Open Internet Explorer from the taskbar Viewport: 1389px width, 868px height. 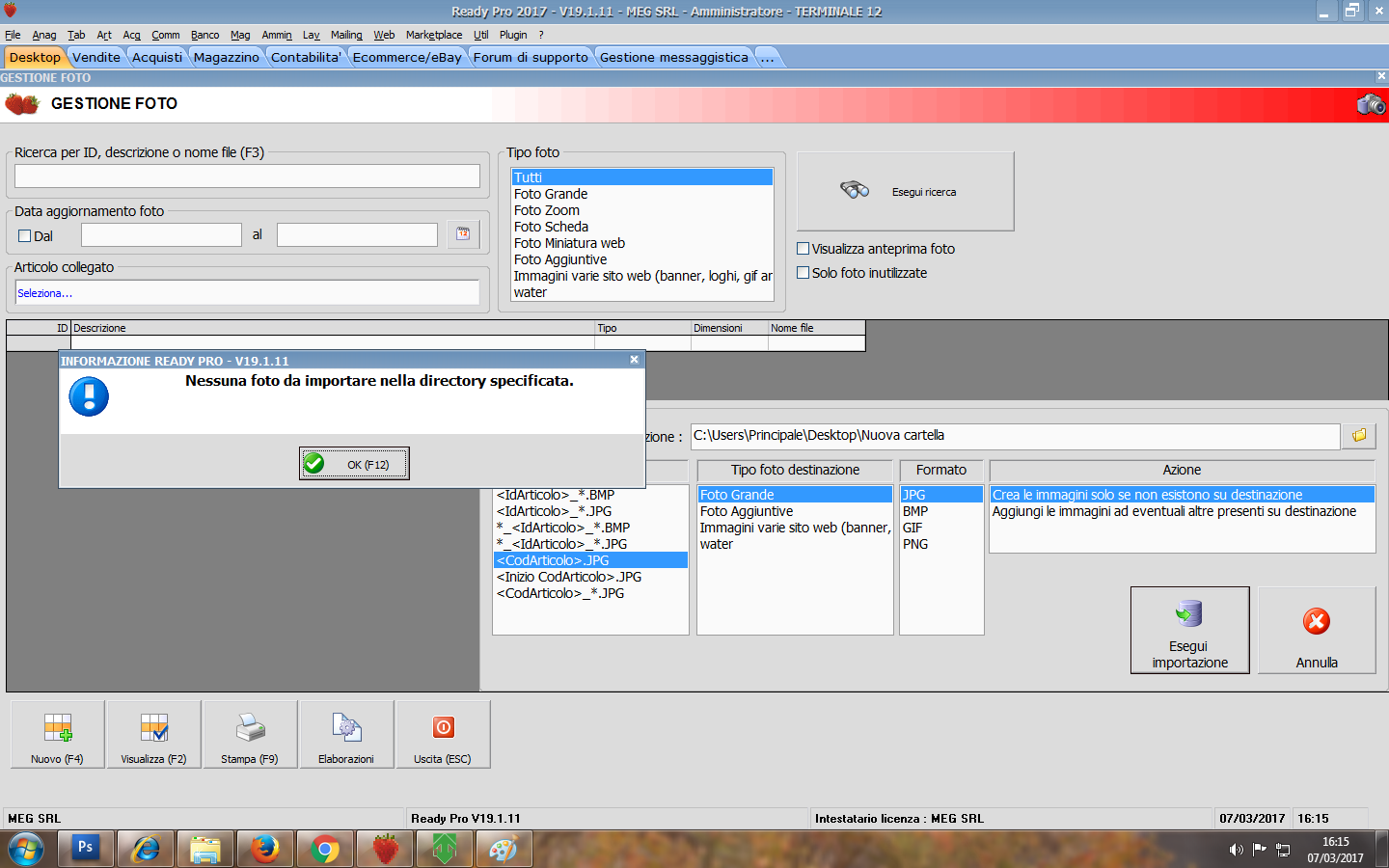point(146,849)
